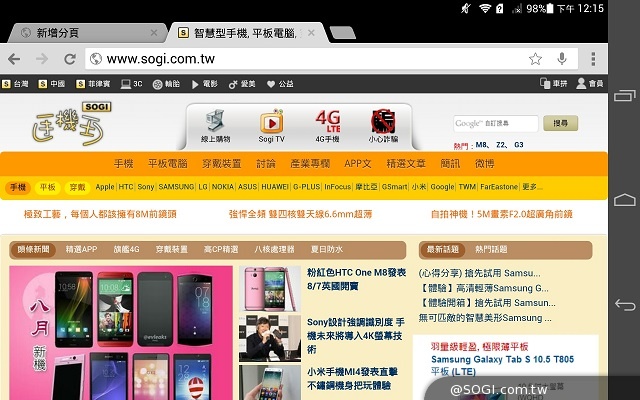
Task: Tap the microphone voice search icon
Action: [562, 59]
